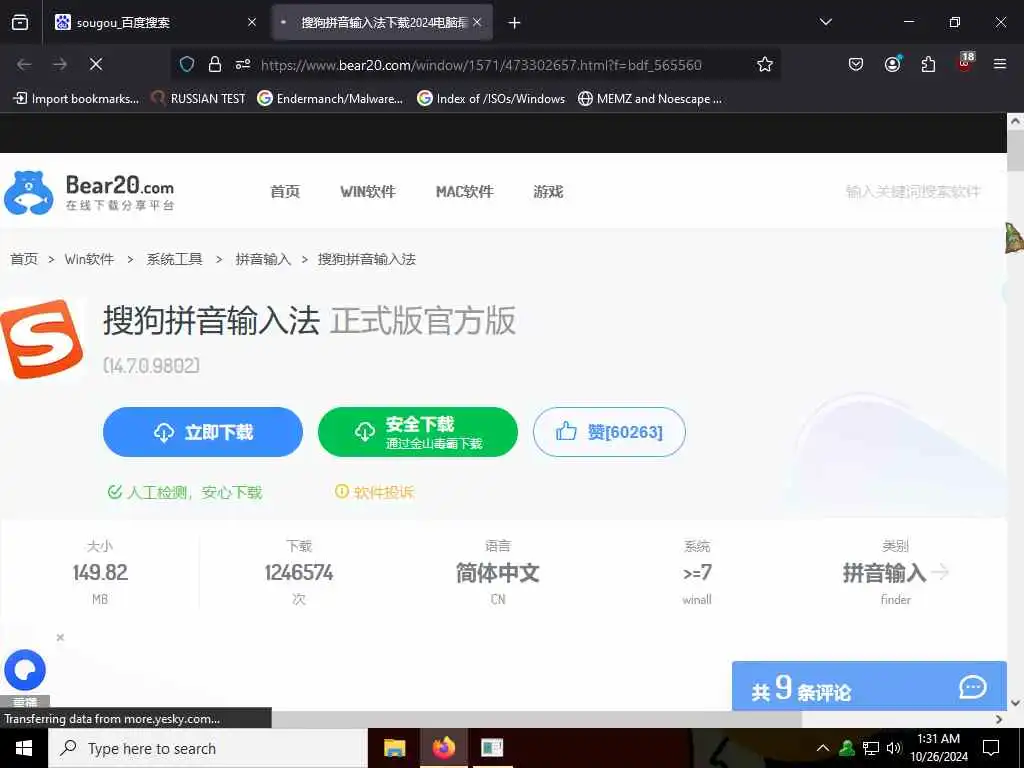The height and width of the screenshot is (768, 1024).
Task: Like the software with 赞[60263] button
Action: pos(609,432)
